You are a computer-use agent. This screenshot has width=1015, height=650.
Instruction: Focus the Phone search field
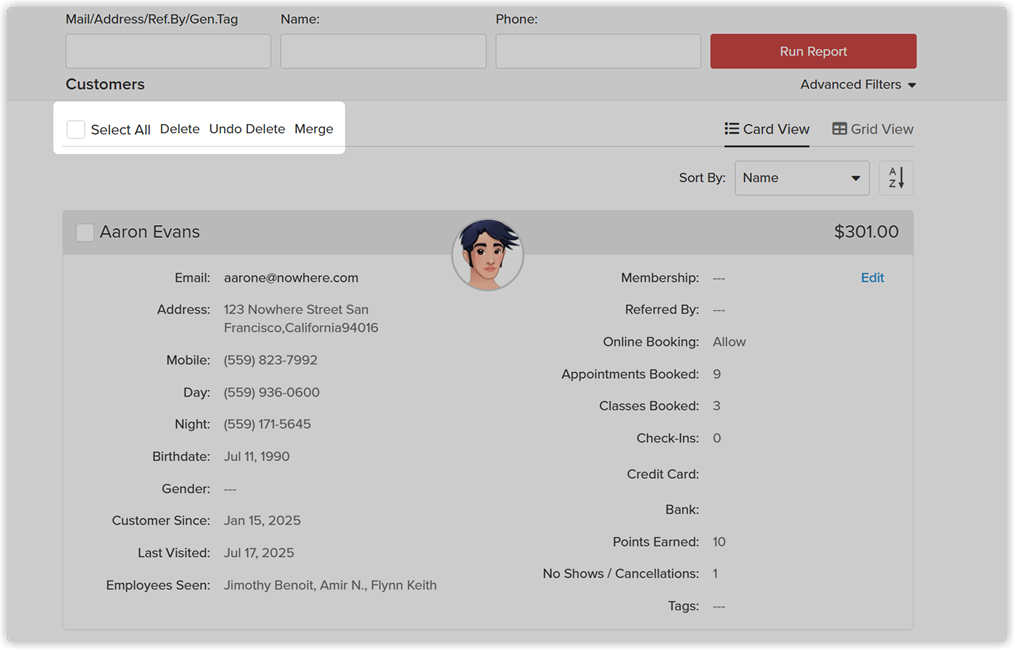[x=598, y=51]
